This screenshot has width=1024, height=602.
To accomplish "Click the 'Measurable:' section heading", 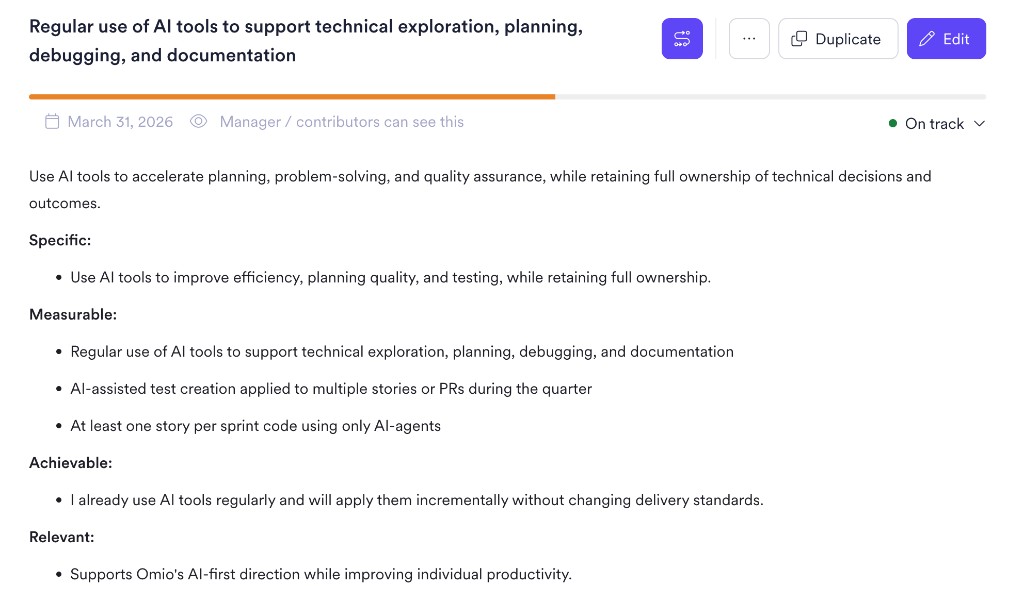I will (x=72, y=314).
